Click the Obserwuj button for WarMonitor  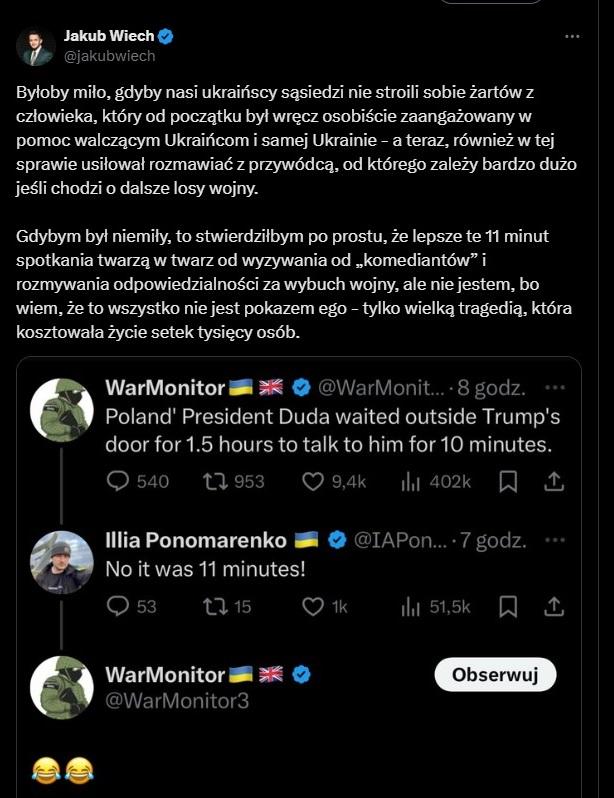[495, 675]
